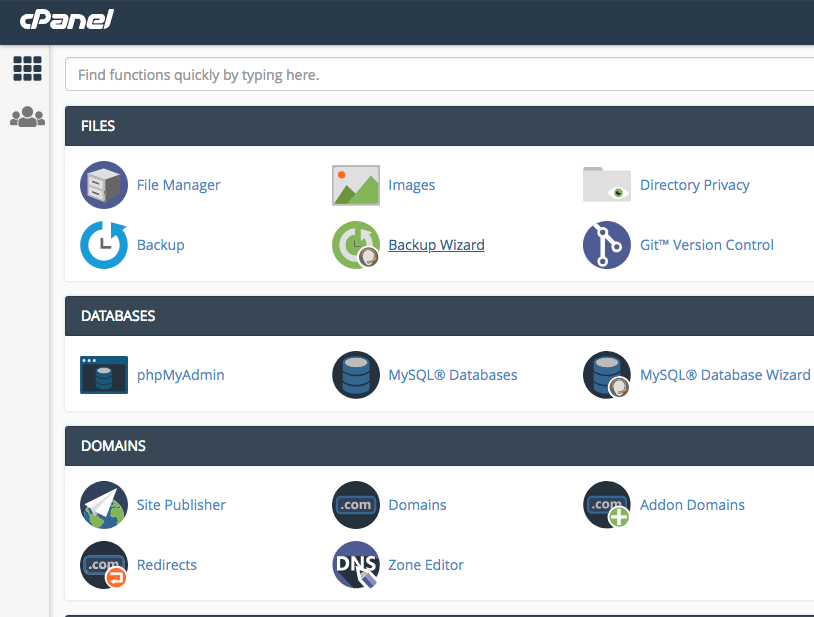Click the MySQL Database Wizard icon
The image size is (814, 617).
pyautogui.click(x=607, y=375)
